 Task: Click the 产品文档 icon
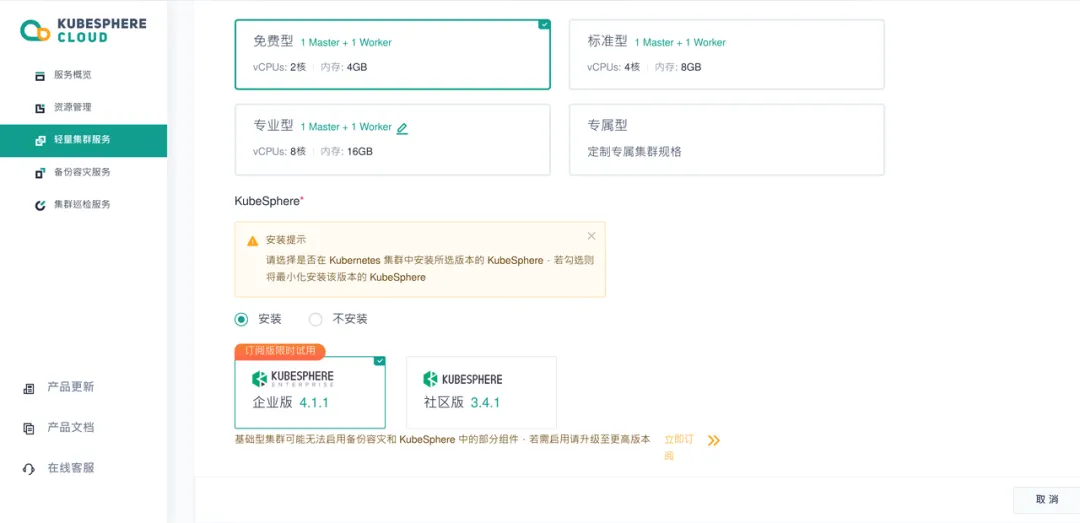pyautogui.click(x=29, y=428)
